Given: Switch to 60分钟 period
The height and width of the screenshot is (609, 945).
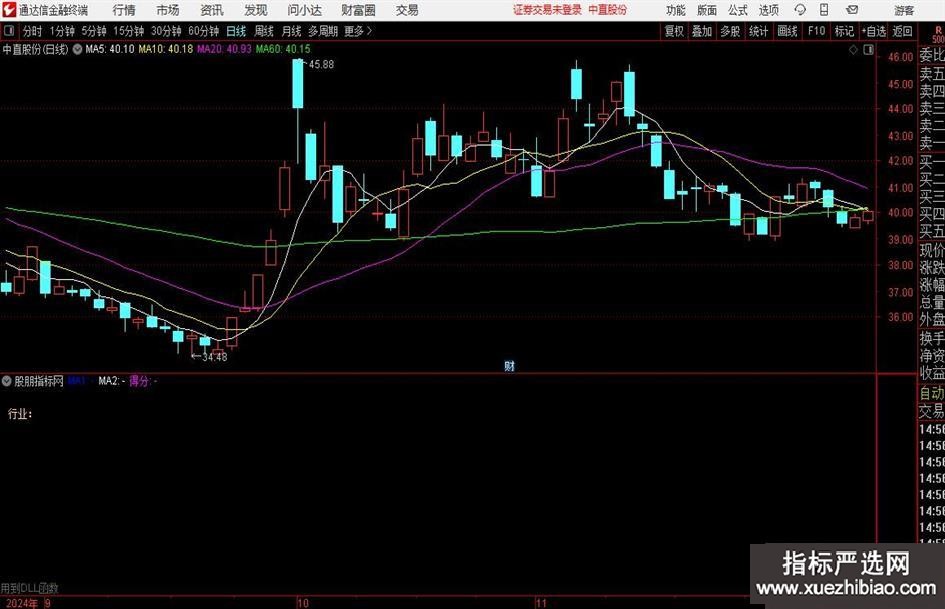Looking at the screenshot, I should click(x=203, y=31).
